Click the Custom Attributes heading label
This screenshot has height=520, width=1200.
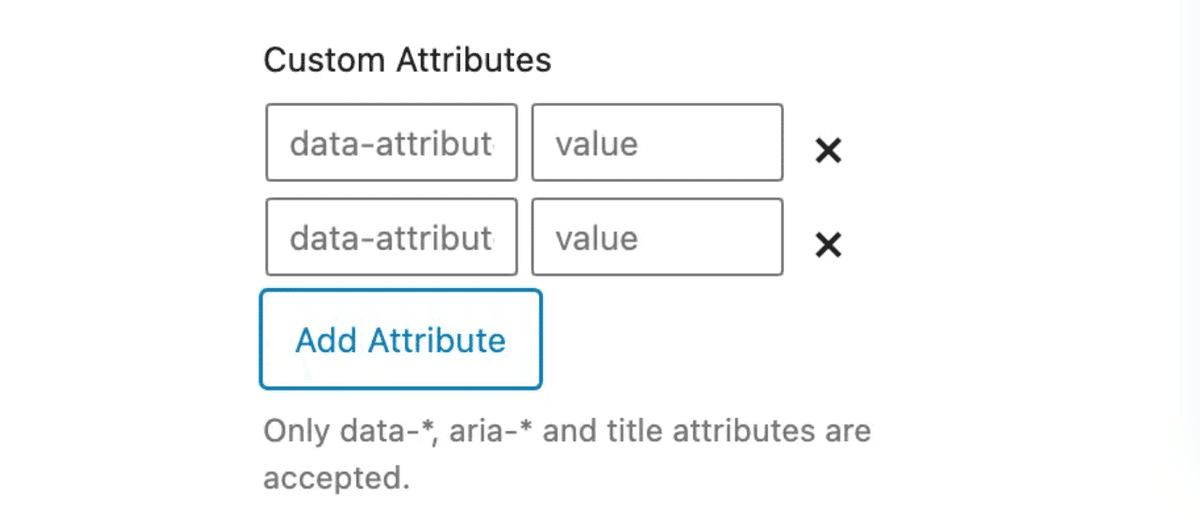407,60
